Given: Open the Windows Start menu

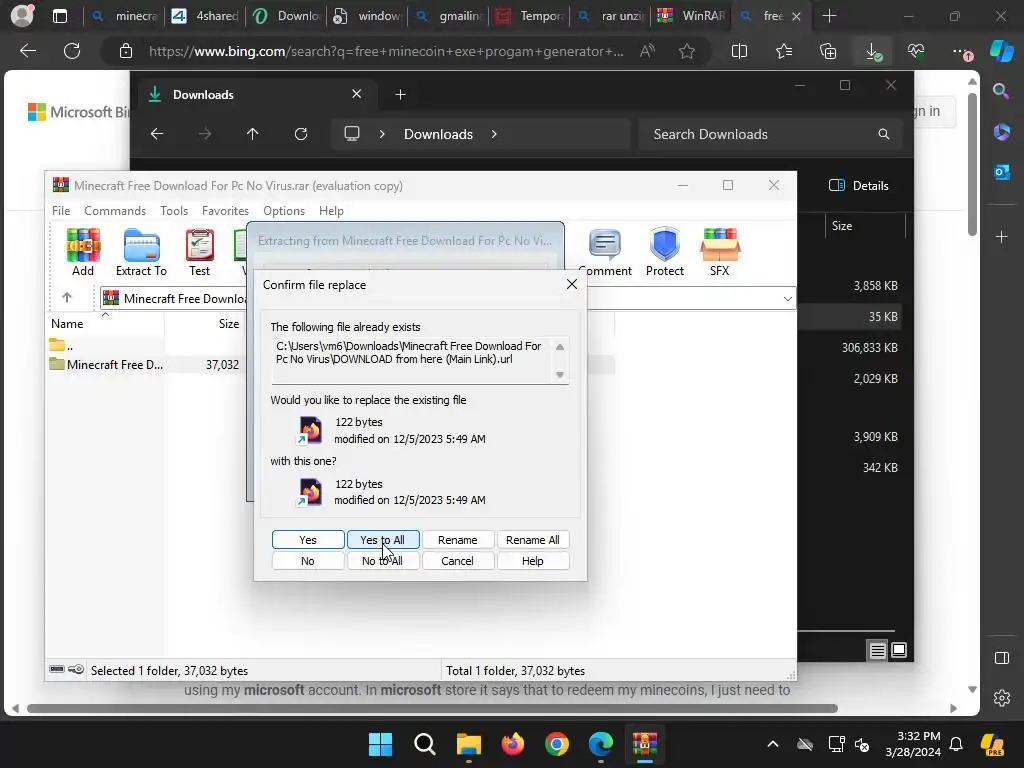Looking at the screenshot, I should click(380, 744).
